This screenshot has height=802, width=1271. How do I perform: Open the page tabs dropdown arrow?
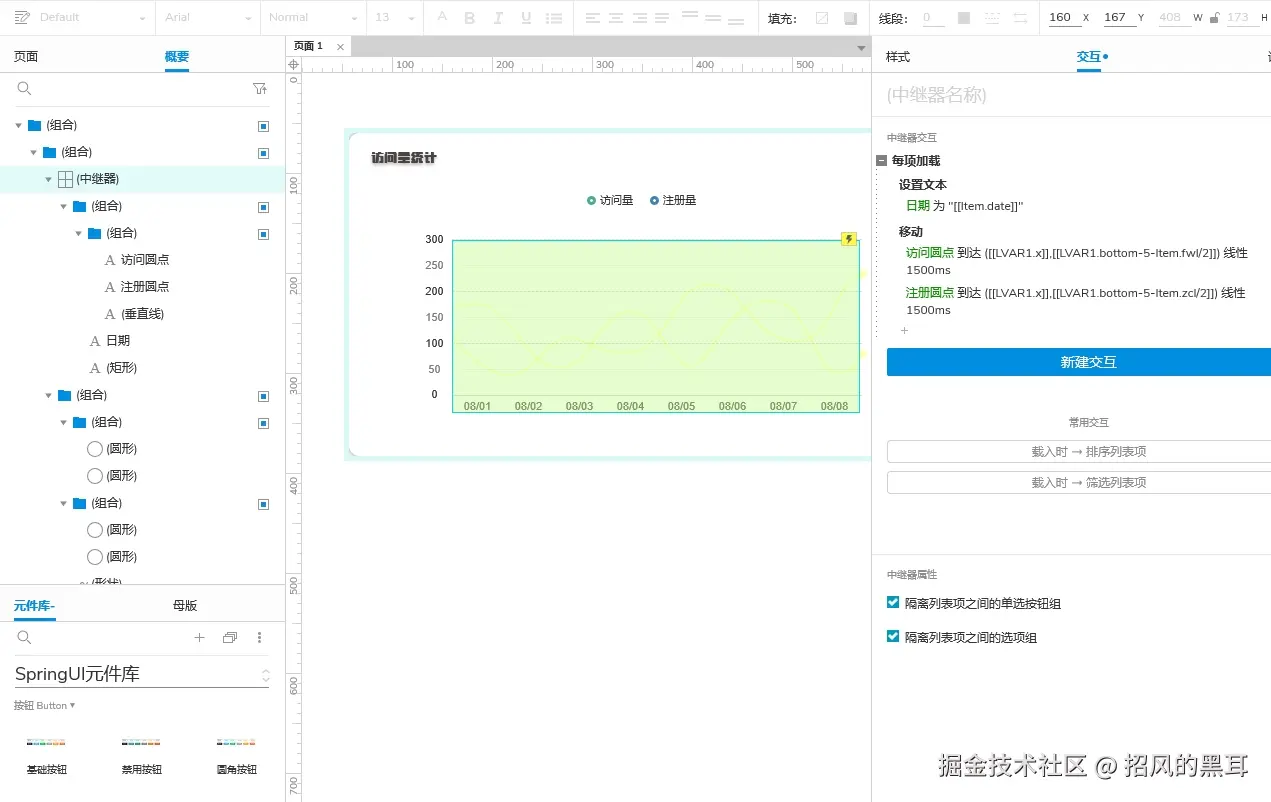click(861, 48)
